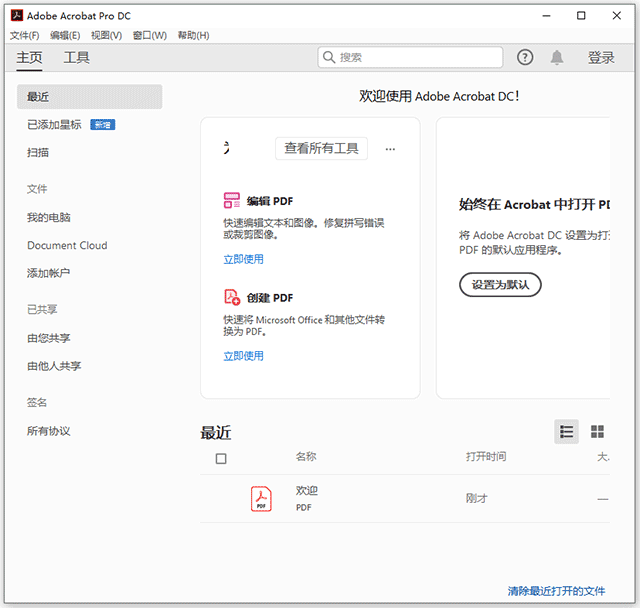
Task: Click the 刚才 opened-time cell
Action: pos(477,498)
